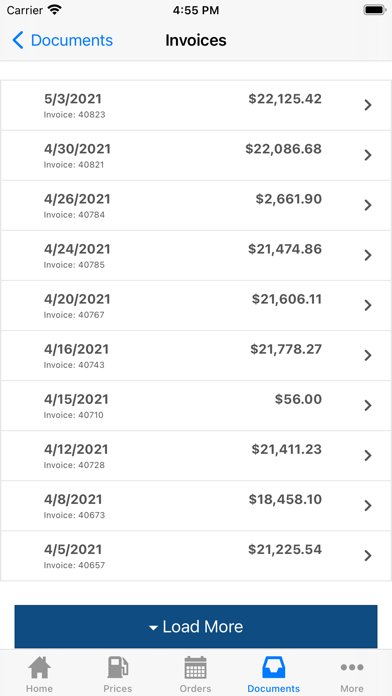This screenshot has height=696, width=392.
Task: Open chevron for invoice 40657
Action: 368,555
